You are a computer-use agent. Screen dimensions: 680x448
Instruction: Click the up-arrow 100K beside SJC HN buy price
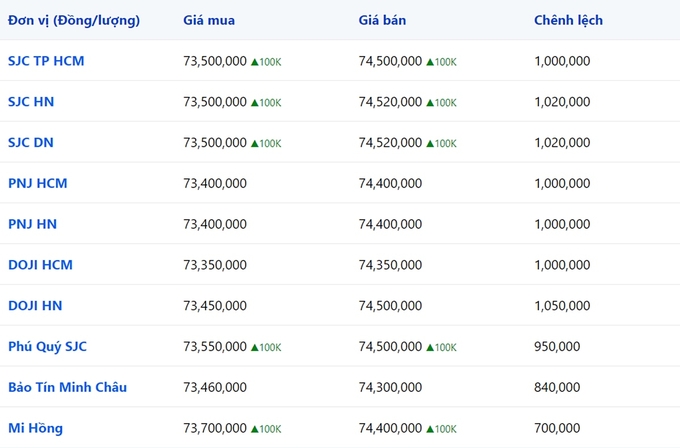coord(266,103)
